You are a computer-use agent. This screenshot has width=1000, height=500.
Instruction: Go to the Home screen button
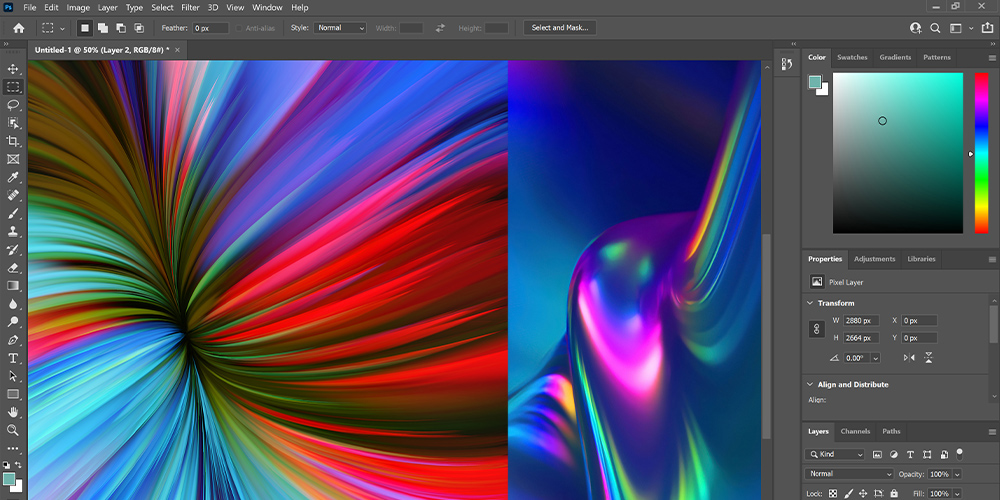[x=18, y=28]
